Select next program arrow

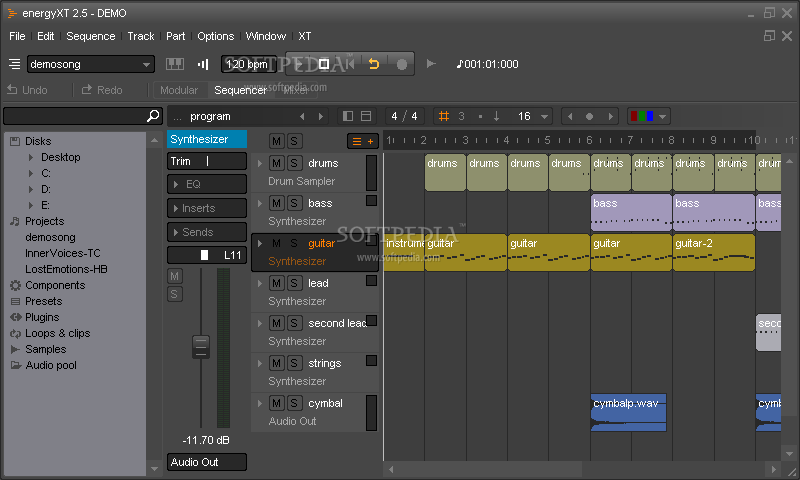click(x=320, y=116)
